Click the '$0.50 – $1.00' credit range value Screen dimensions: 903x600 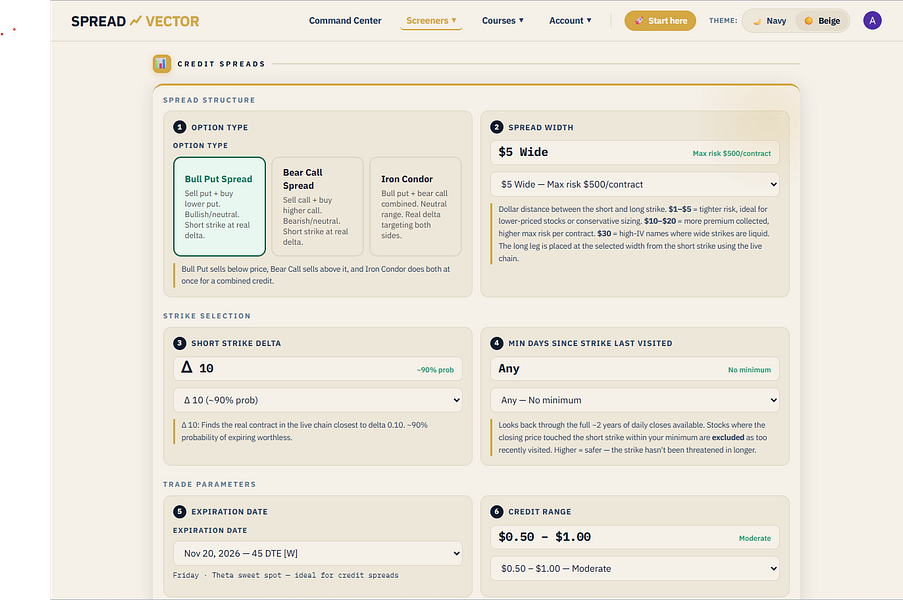(544, 537)
